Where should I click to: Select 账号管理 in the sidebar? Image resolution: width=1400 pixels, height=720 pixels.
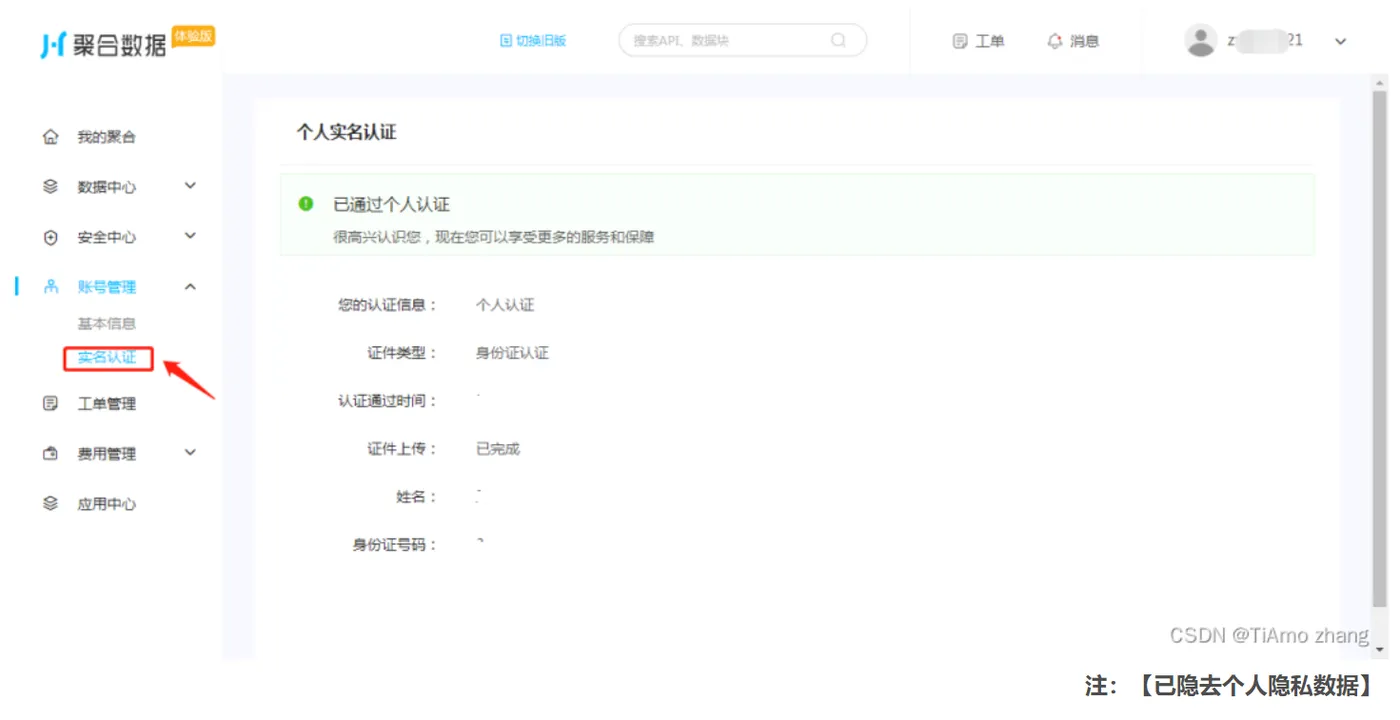pos(107,287)
